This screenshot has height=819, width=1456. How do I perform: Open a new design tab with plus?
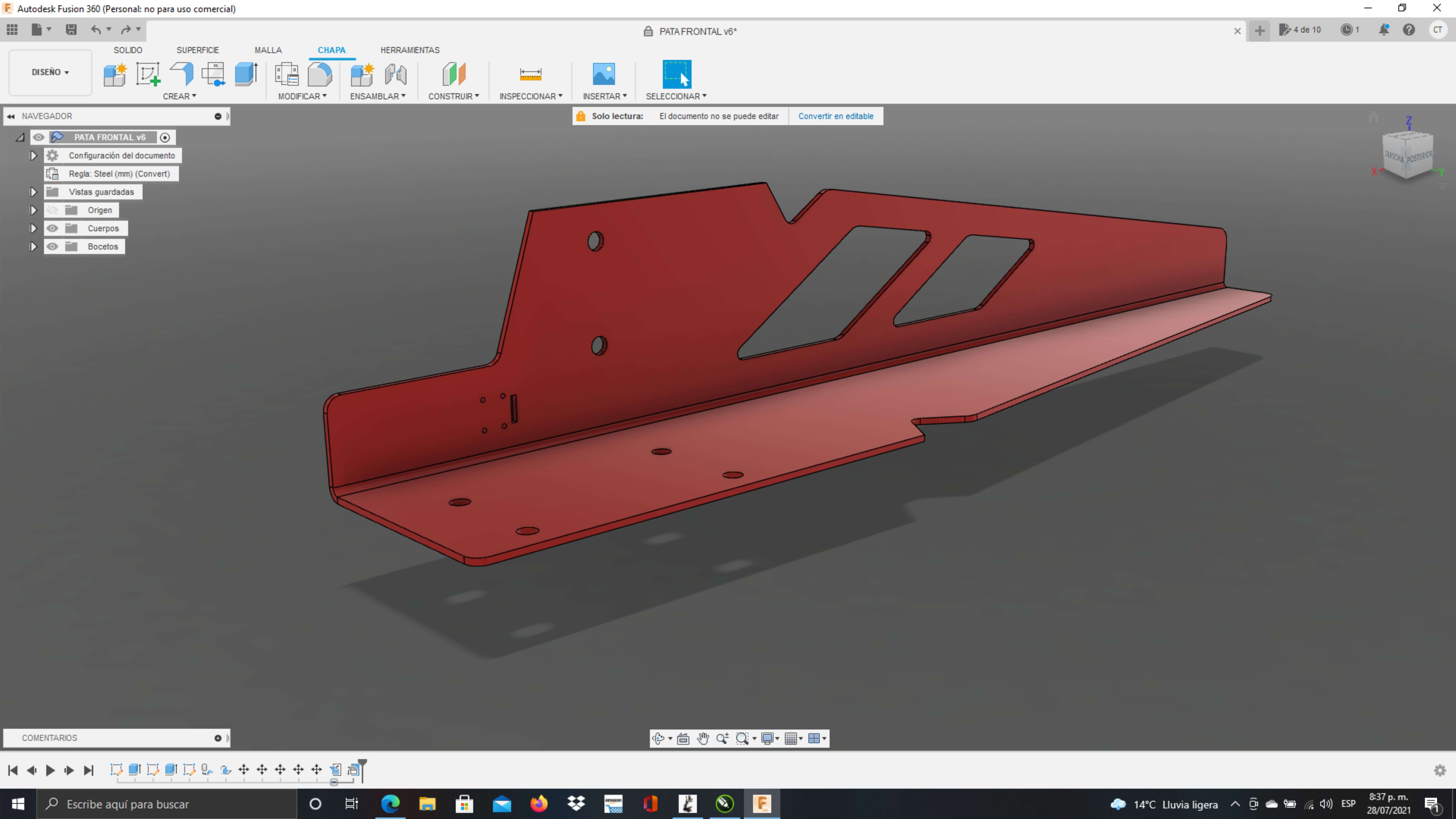pyautogui.click(x=1260, y=31)
